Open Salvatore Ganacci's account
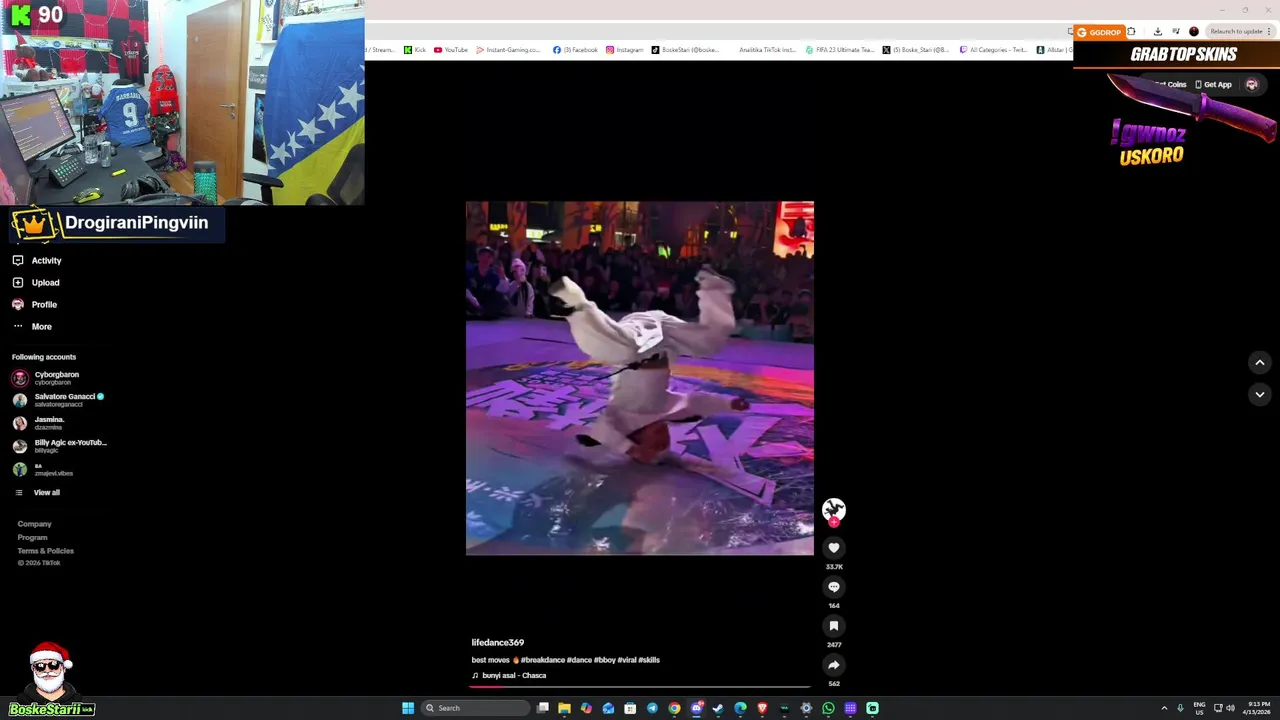This screenshot has width=1280, height=720. (x=57, y=399)
